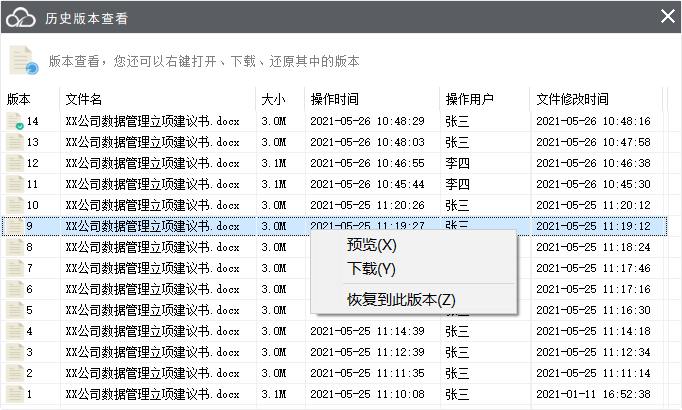Click user 张三 in version 10 row

(x=457, y=205)
